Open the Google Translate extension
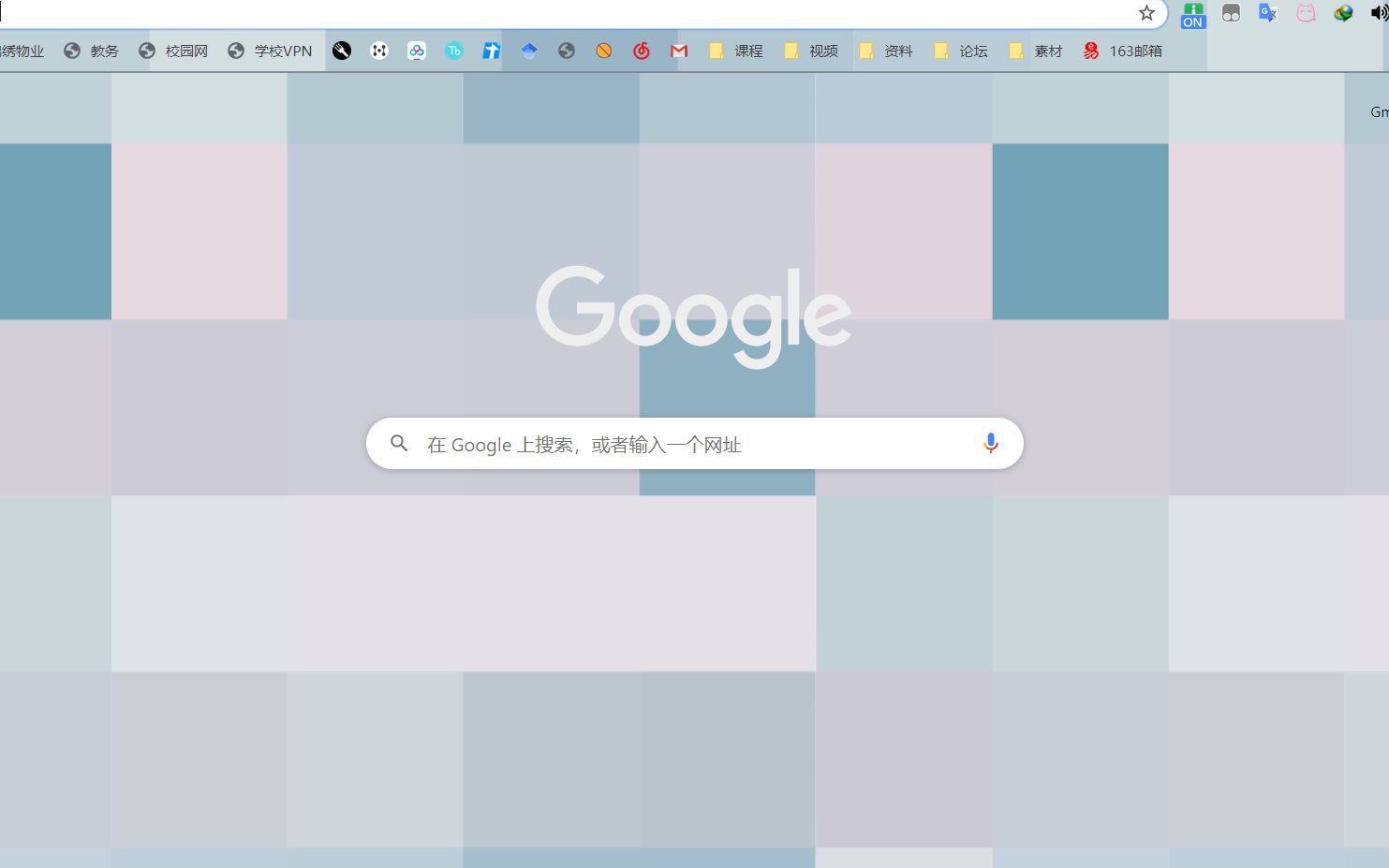 coord(1267,13)
